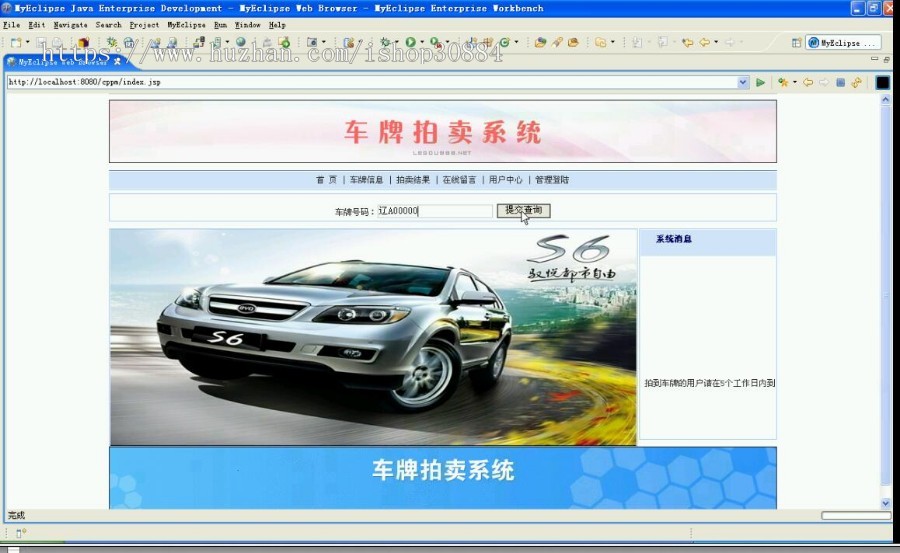Viewport: 900px width, 553px height.
Task: Click the browser URL address field
Action: (x=372, y=82)
